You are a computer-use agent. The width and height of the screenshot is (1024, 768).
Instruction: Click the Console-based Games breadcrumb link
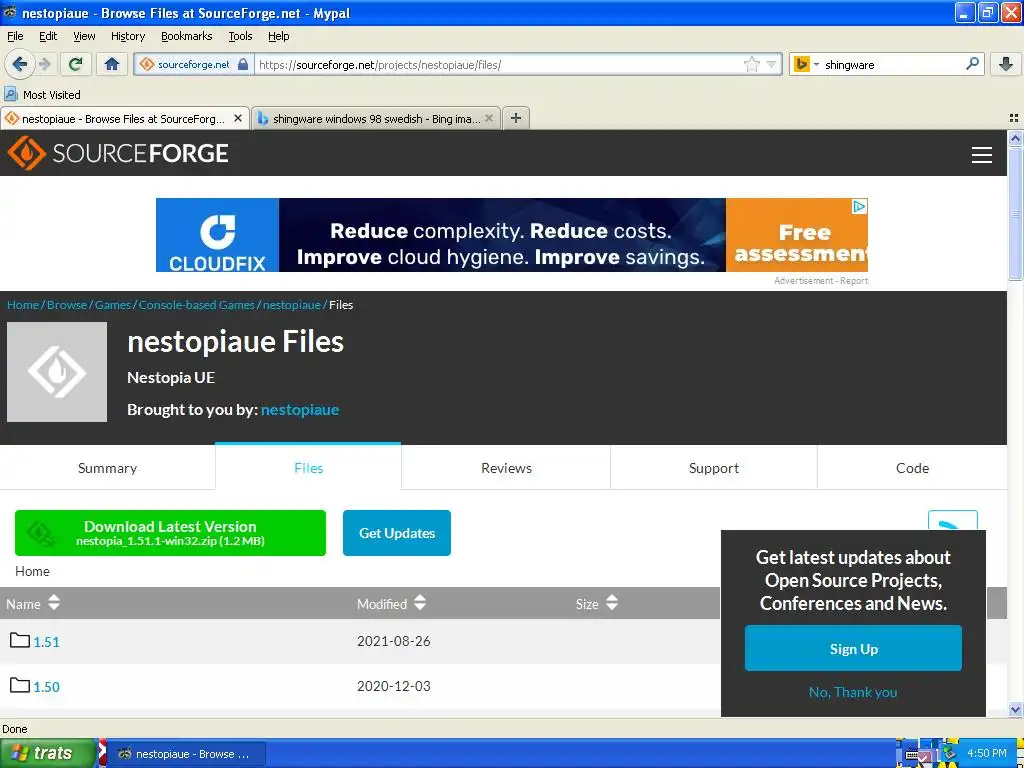point(197,305)
